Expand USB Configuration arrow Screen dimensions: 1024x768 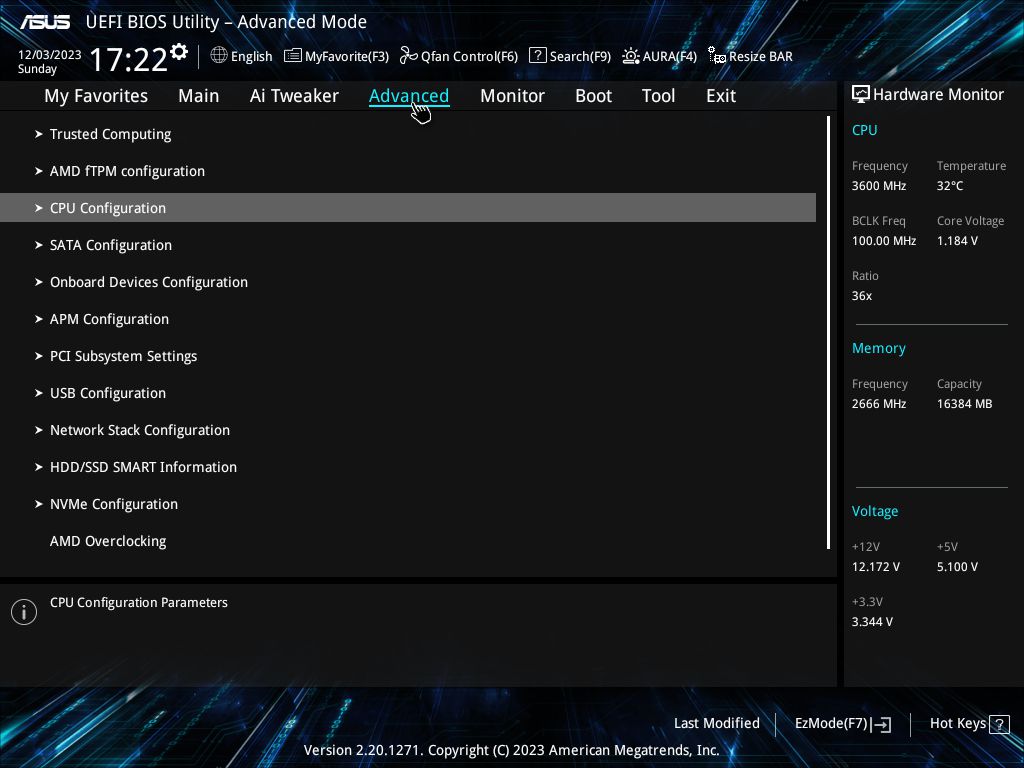tap(39, 393)
